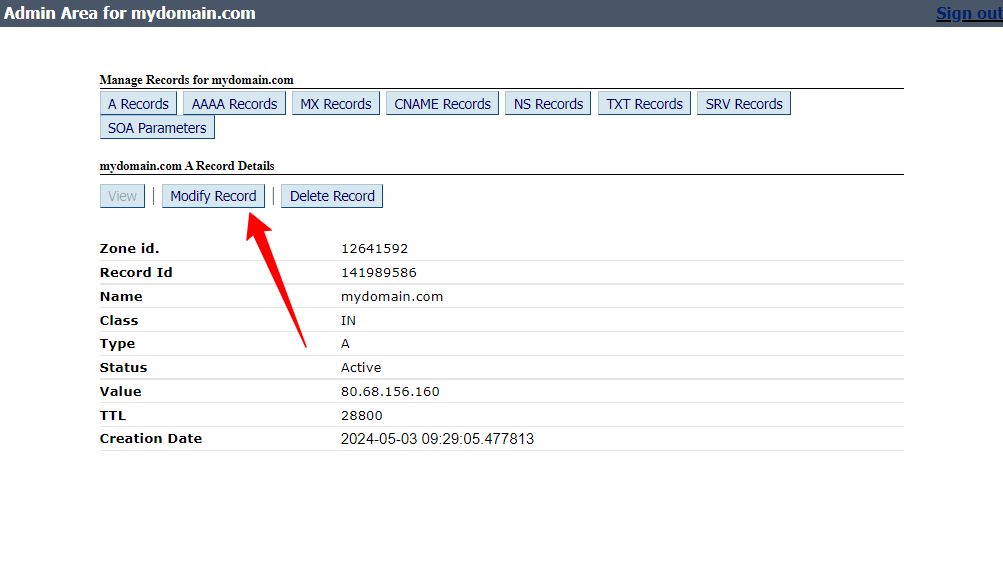The height and width of the screenshot is (569, 1003).
Task: Click the Active status value
Action: [x=361, y=368]
